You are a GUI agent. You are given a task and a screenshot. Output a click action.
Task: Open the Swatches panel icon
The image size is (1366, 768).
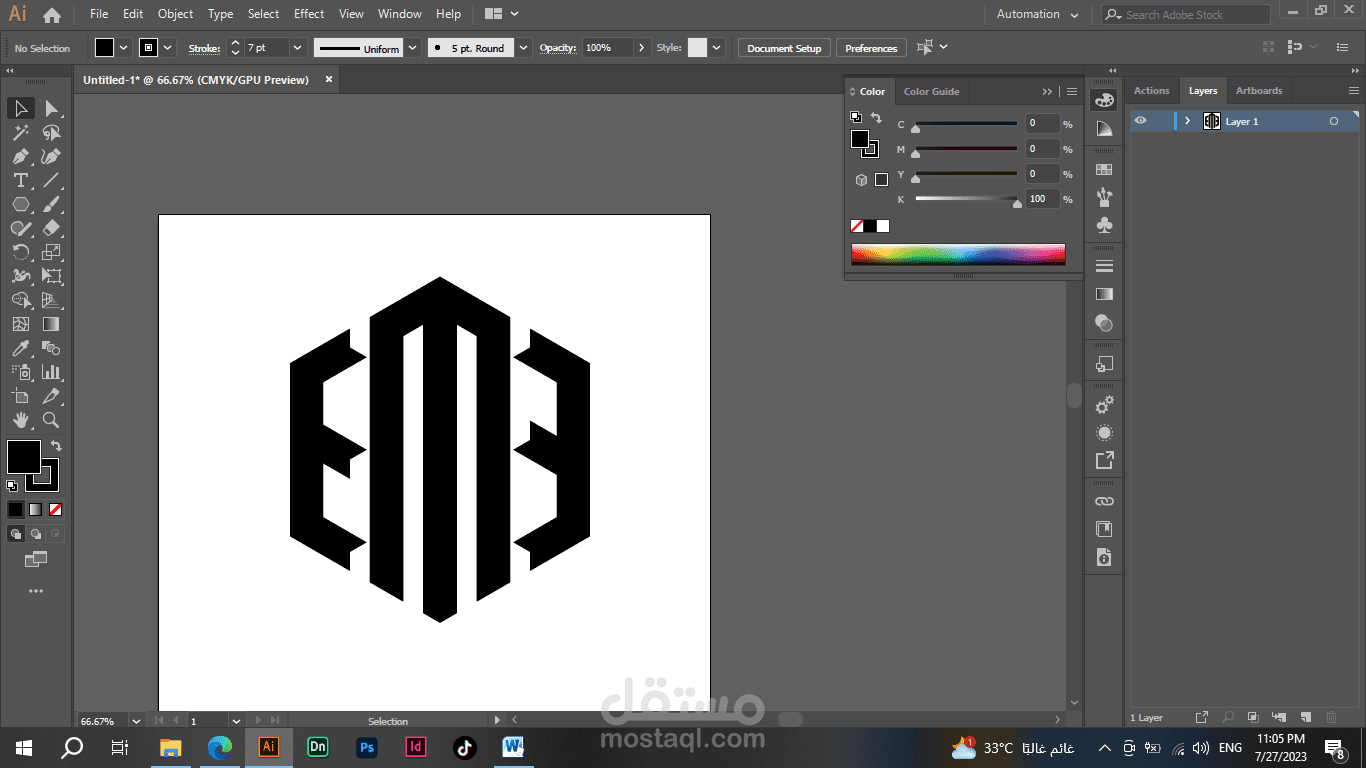coord(1104,170)
